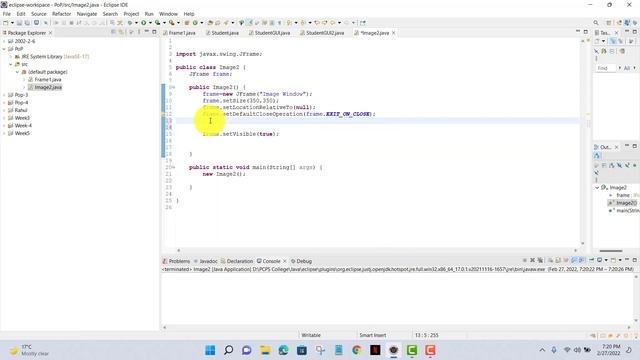Image resolution: width=640 pixels, height=360 pixels.
Task: Select Image2.java in Package Explorer
Action: pyautogui.click(x=48, y=87)
